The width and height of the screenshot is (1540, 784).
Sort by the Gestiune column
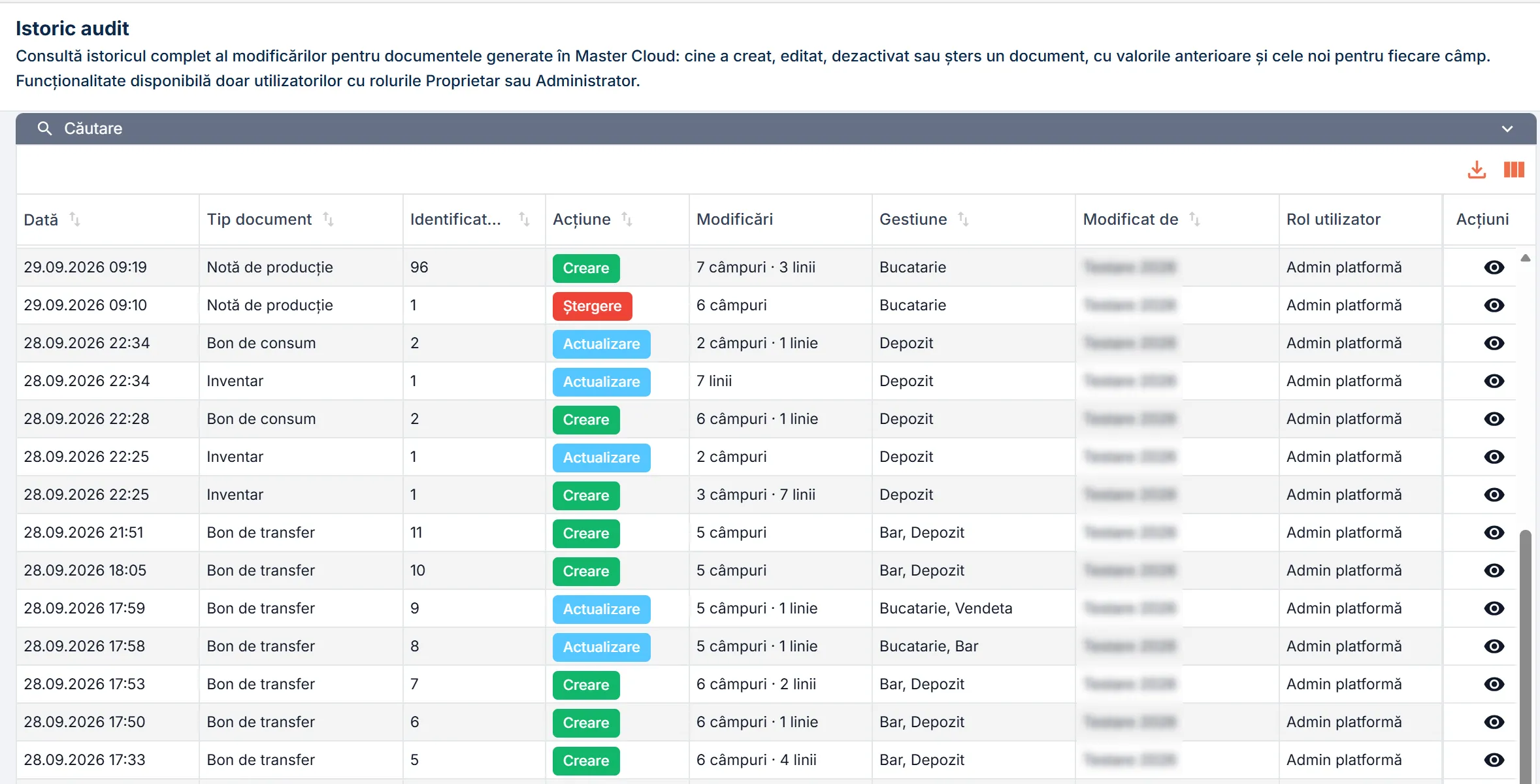(963, 220)
